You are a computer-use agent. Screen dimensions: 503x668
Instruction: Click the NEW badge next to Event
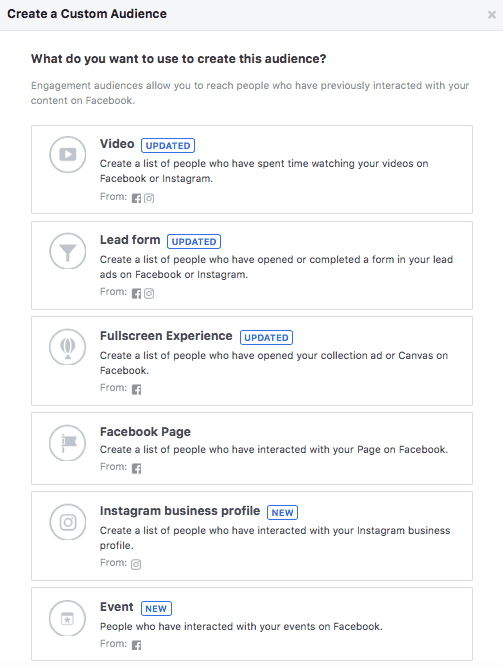[156, 608]
